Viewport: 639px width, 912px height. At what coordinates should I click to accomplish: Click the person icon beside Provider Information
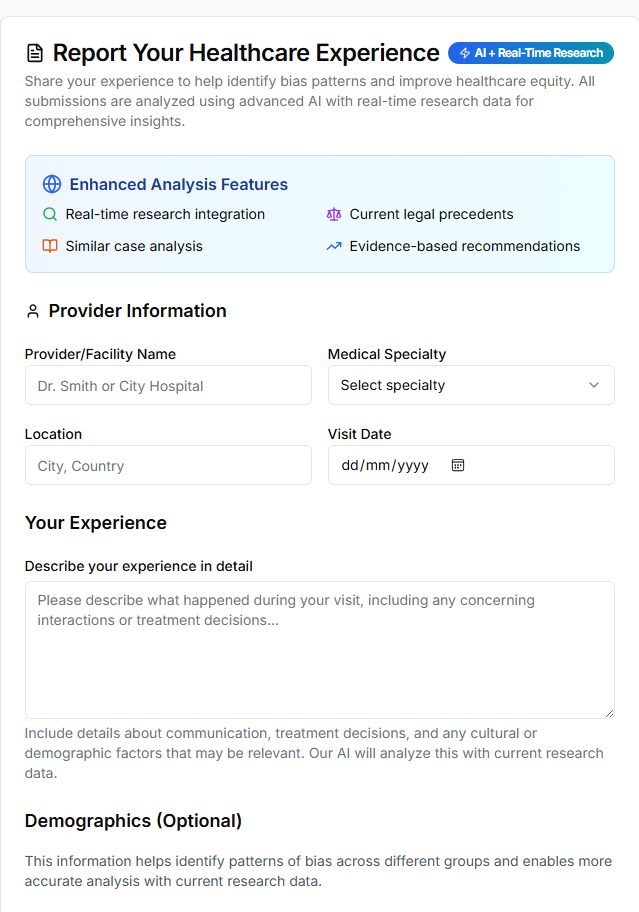(x=33, y=311)
